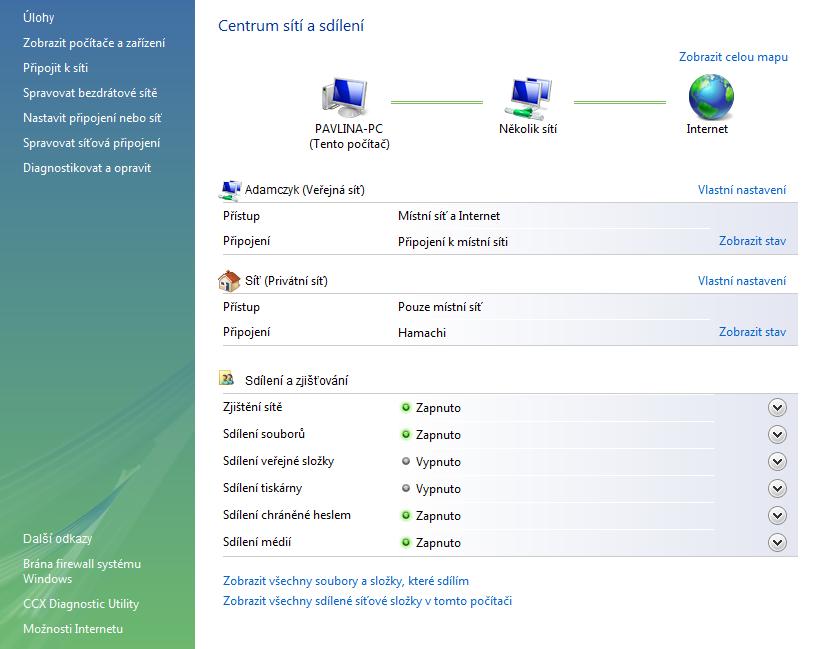Click the Sdílení médií label
The image size is (825, 649).
(x=257, y=542)
